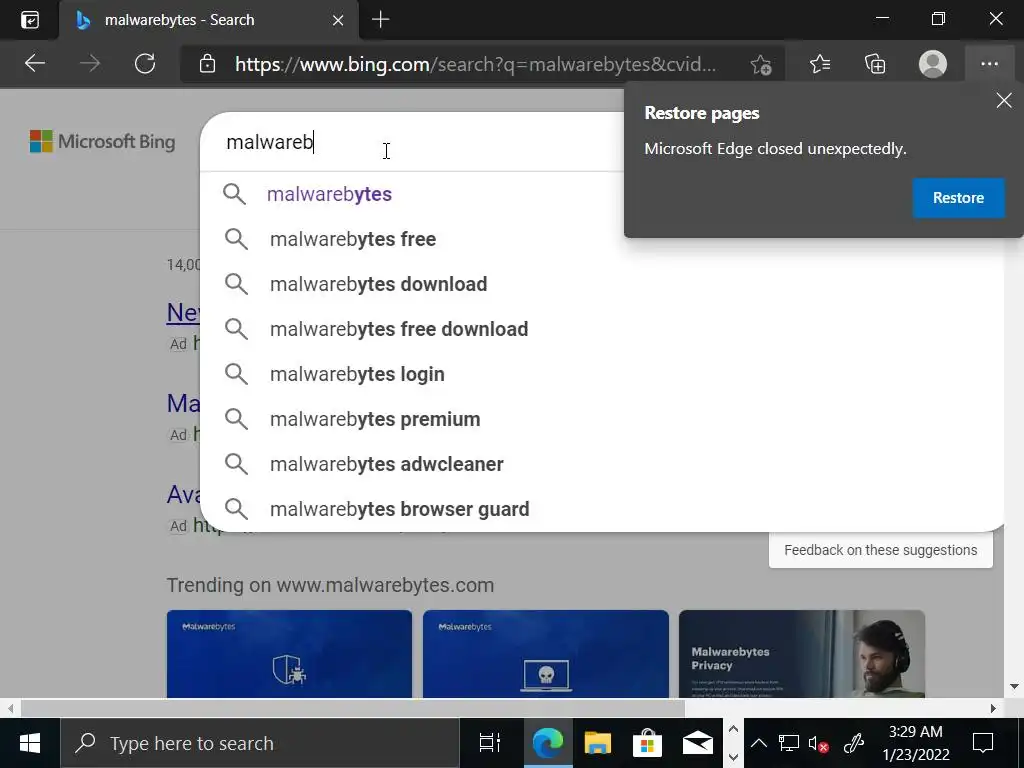Close the malwarebytes - Search tab
Image resolution: width=1024 pixels, height=768 pixels.
(x=338, y=20)
